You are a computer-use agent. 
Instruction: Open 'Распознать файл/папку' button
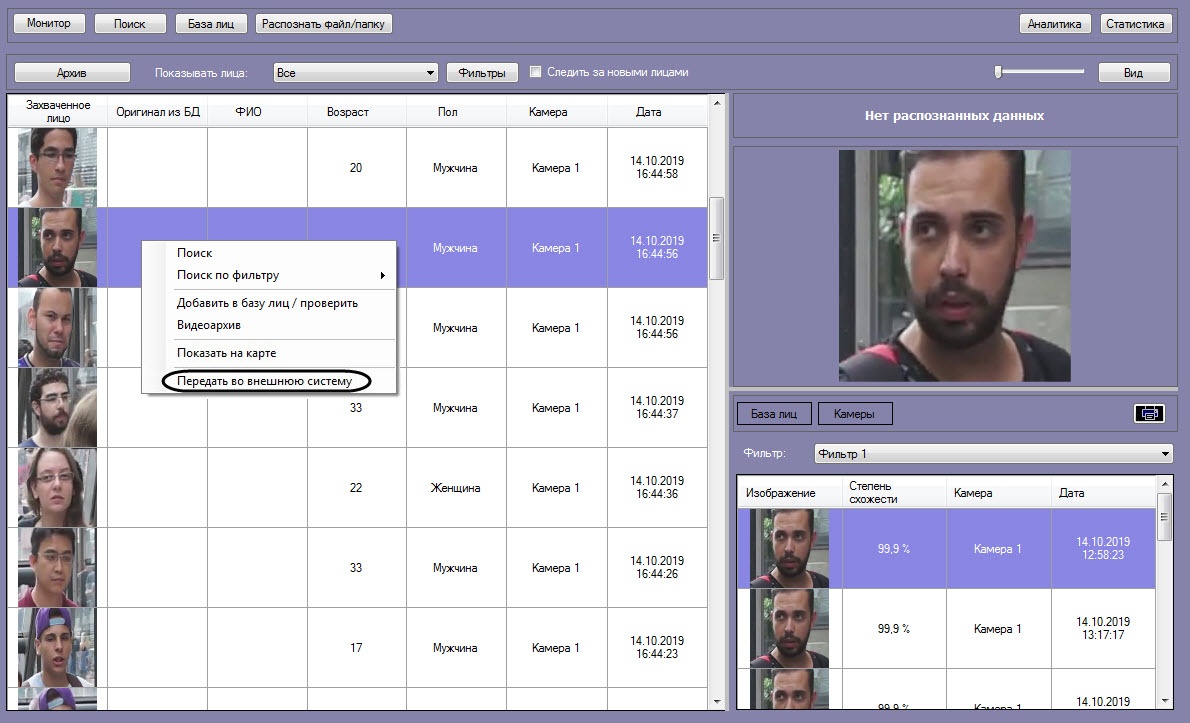(x=323, y=24)
